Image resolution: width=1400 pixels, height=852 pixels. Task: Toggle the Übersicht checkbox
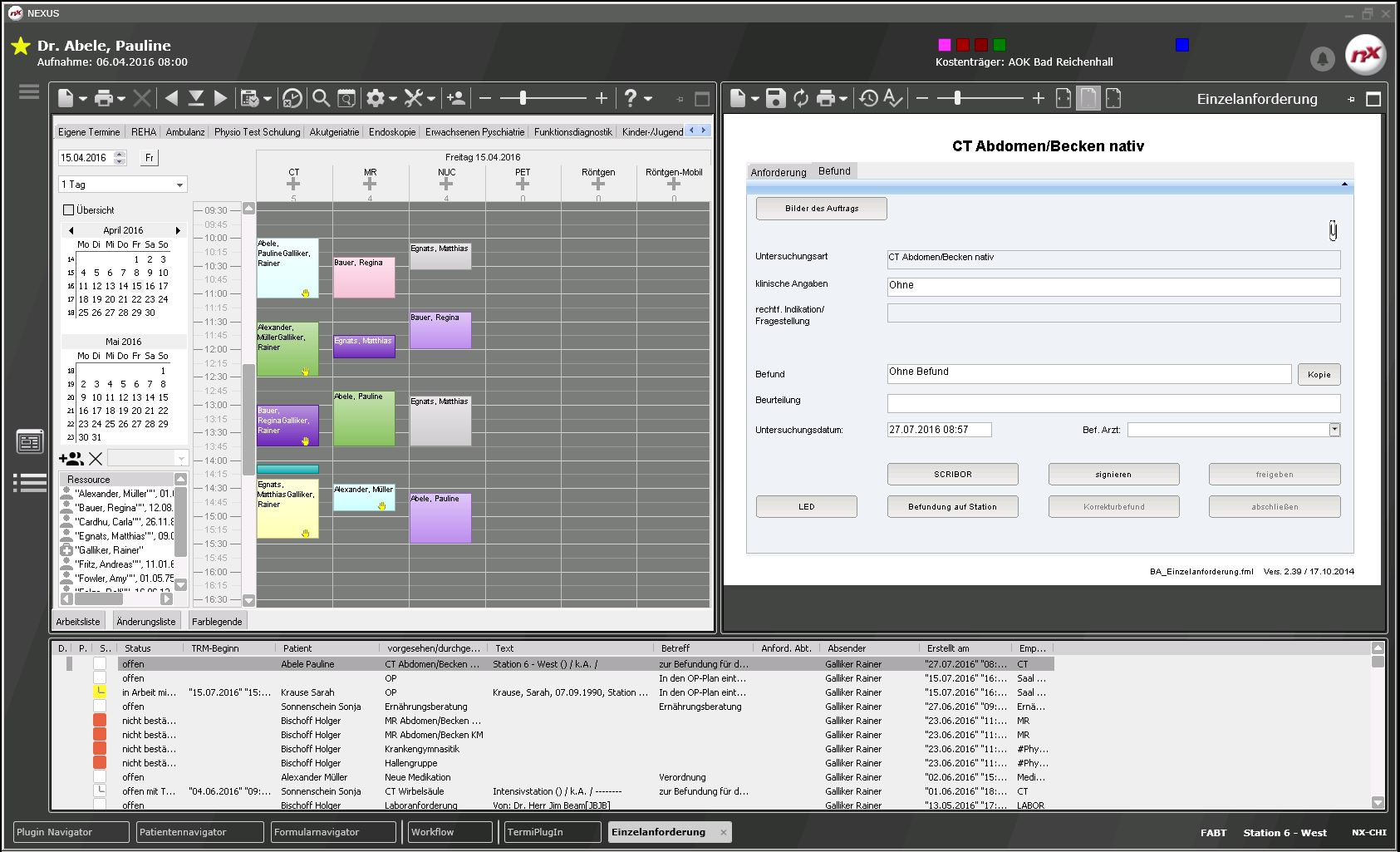point(69,210)
